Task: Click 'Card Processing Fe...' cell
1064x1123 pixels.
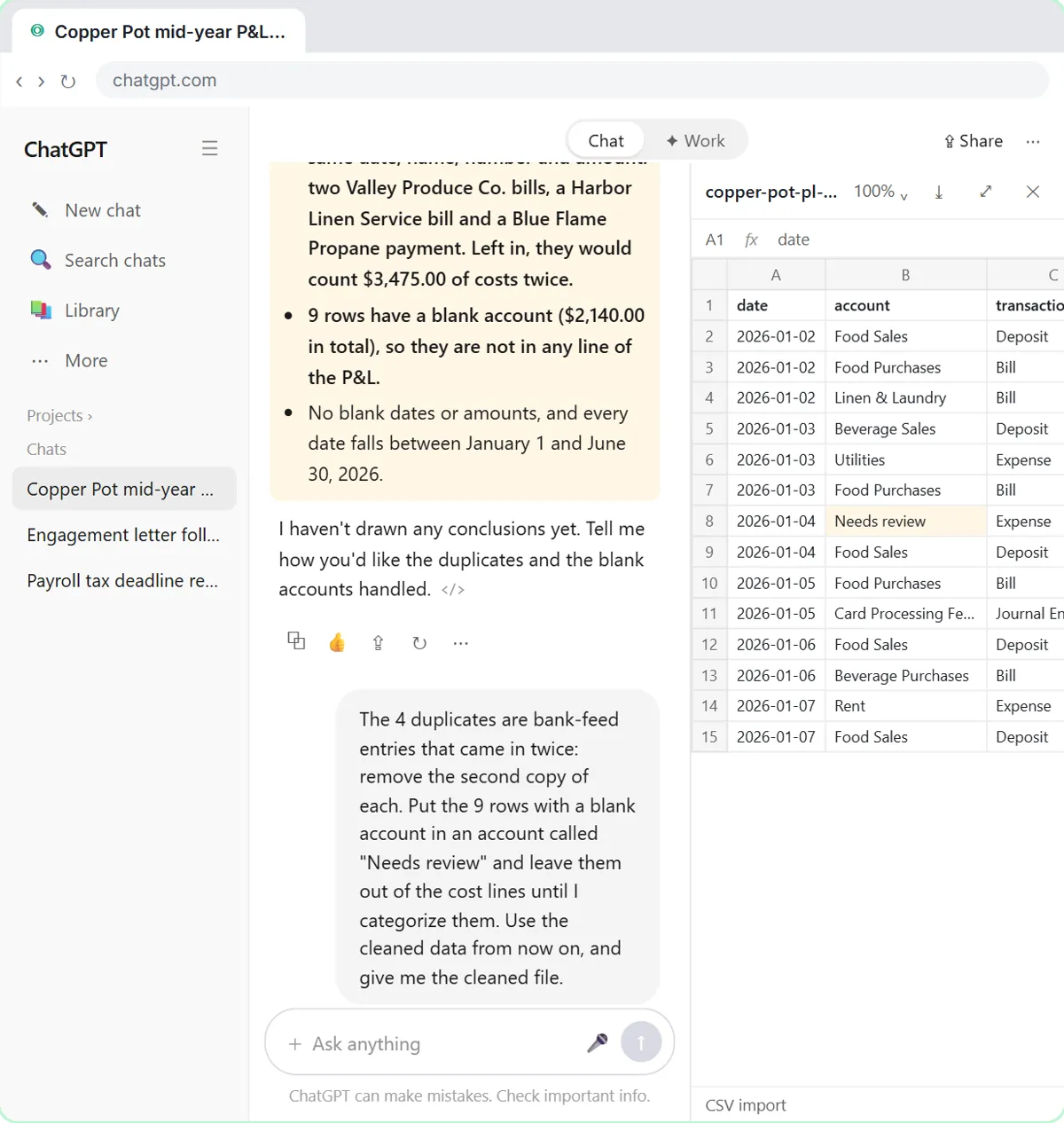Action: (905, 614)
